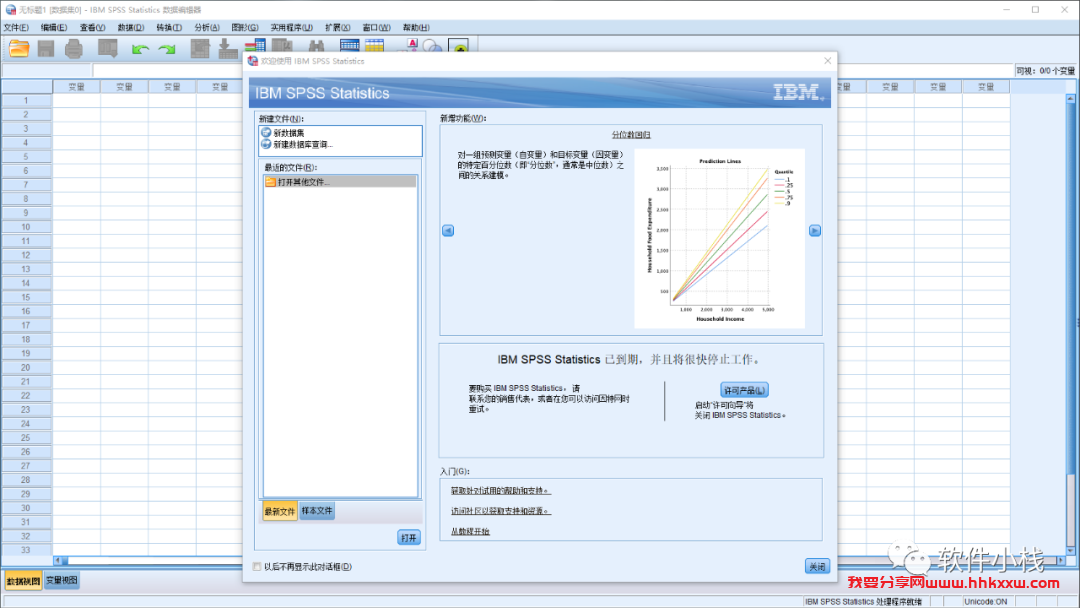Click the Print toolbar icon

tap(74, 48)
